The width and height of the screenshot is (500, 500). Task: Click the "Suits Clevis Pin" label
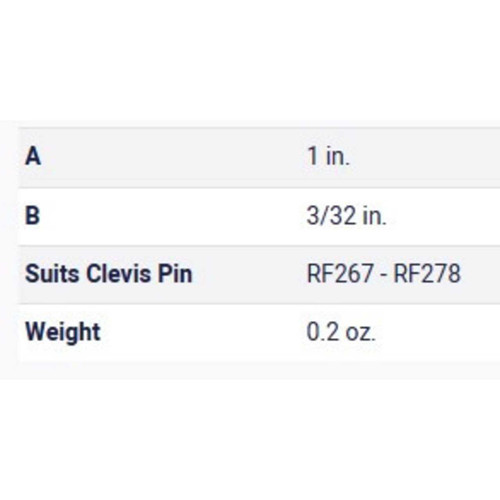pyautogui.click(x=109, y=274)
